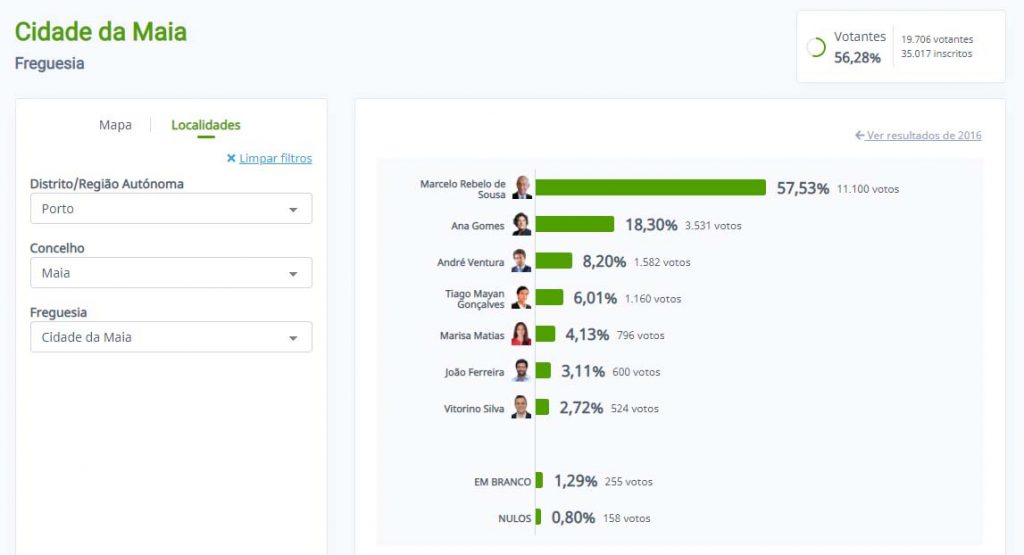The height and width of the screenshot is (555, 1024).
Task: Select André Ventura's portrait icon
Action: point(522,261)
